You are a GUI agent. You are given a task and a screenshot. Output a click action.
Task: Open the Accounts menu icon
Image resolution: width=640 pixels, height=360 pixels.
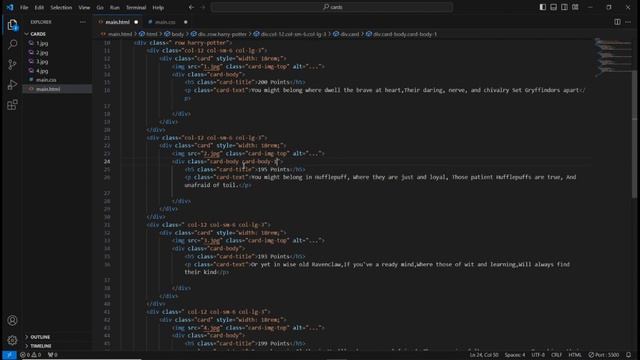[x=12, y=320]
